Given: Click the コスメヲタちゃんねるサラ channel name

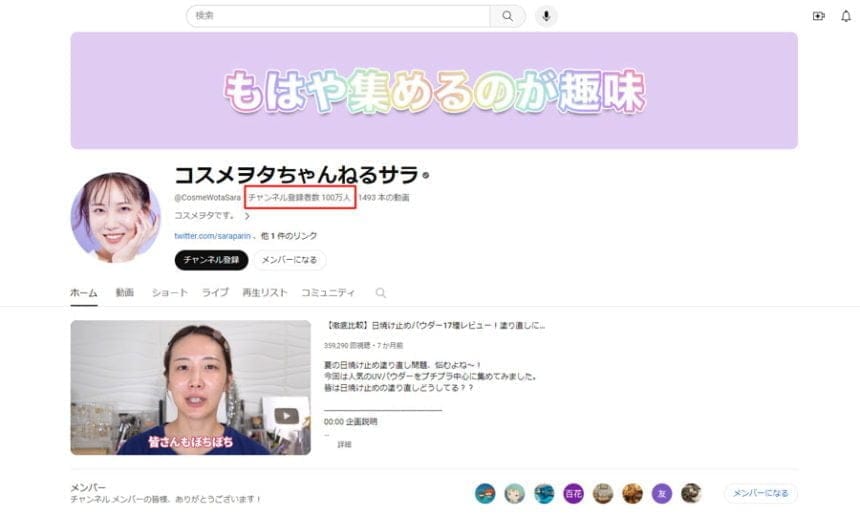Looking at the screenshot, I should 297,175.
